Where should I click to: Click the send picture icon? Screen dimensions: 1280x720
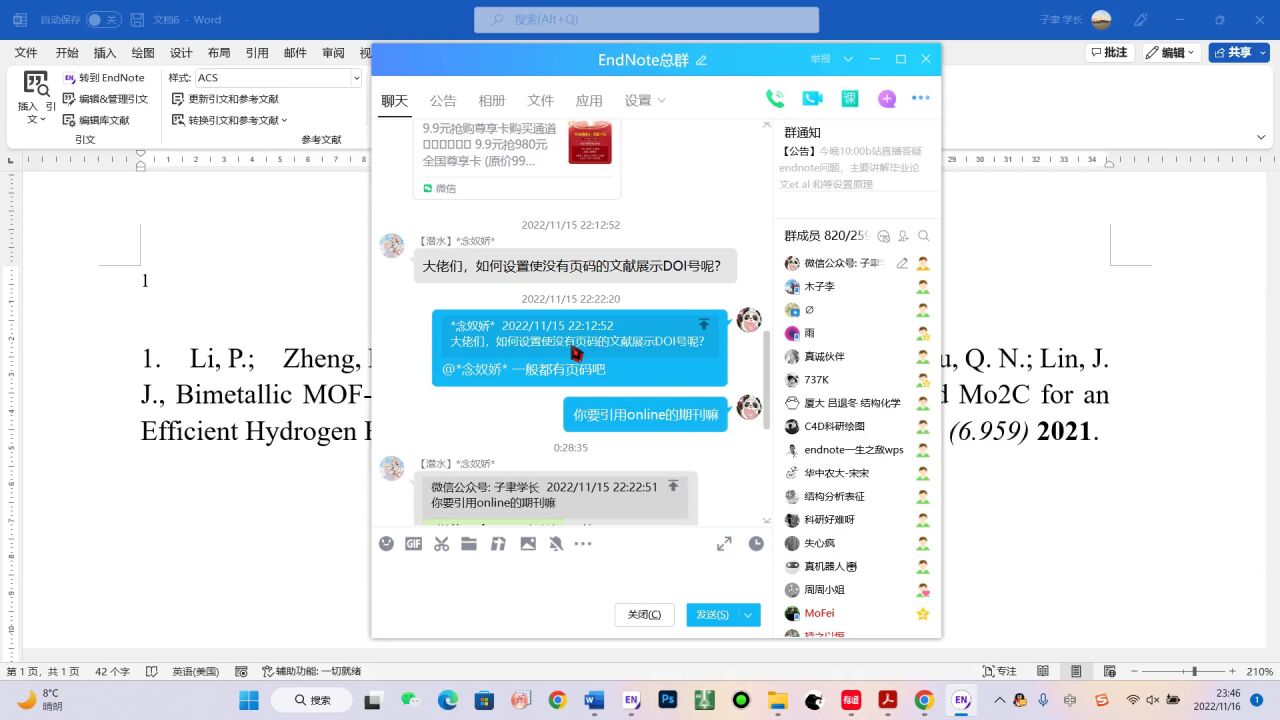click(527, 544)
